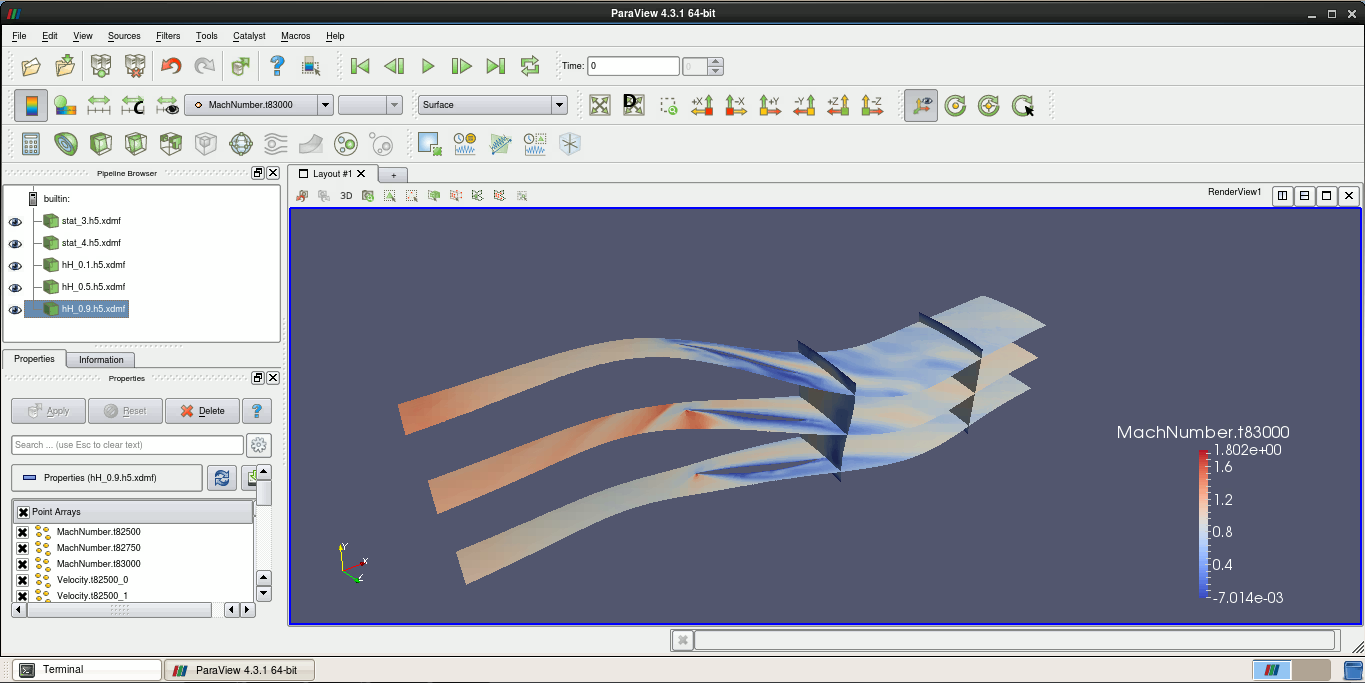Click the Undo arrow in toolbar
This screenshot has width=1365, height=683.
171,66
